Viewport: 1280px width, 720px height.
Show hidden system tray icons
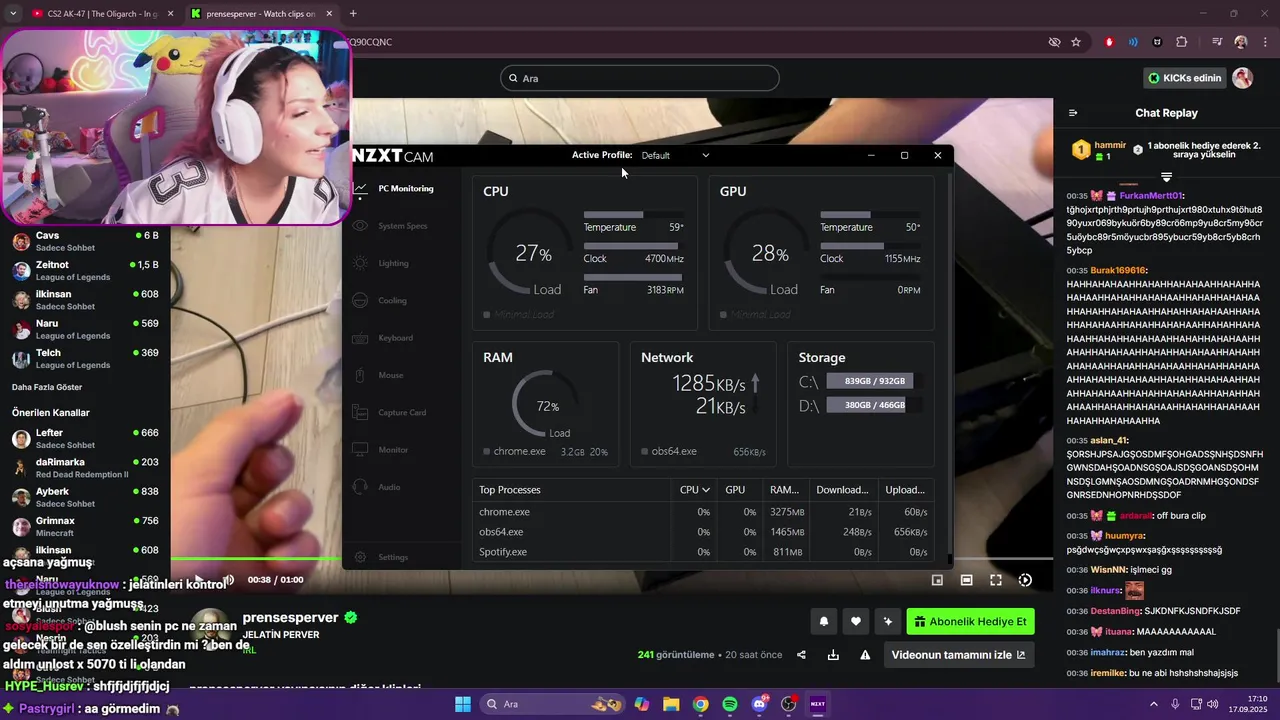(1156, 704)
